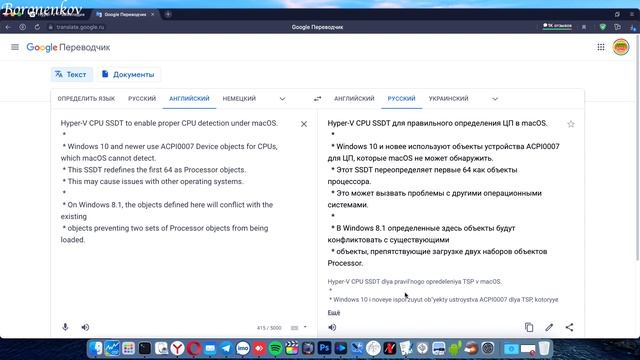
Task: Save translation with the star icon
Action: 571,124
